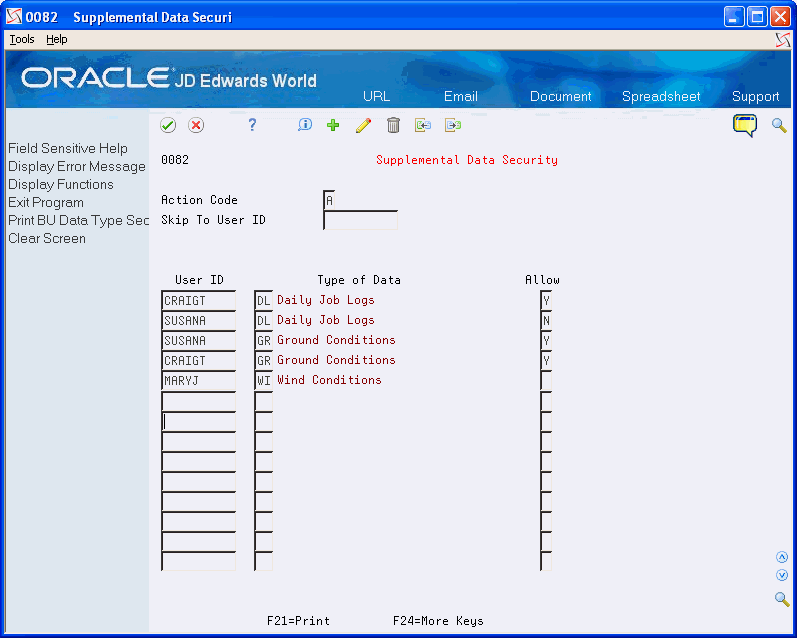797x638 pixels.
Task: Click the green plus Add icon
Action: coord(333,125)
